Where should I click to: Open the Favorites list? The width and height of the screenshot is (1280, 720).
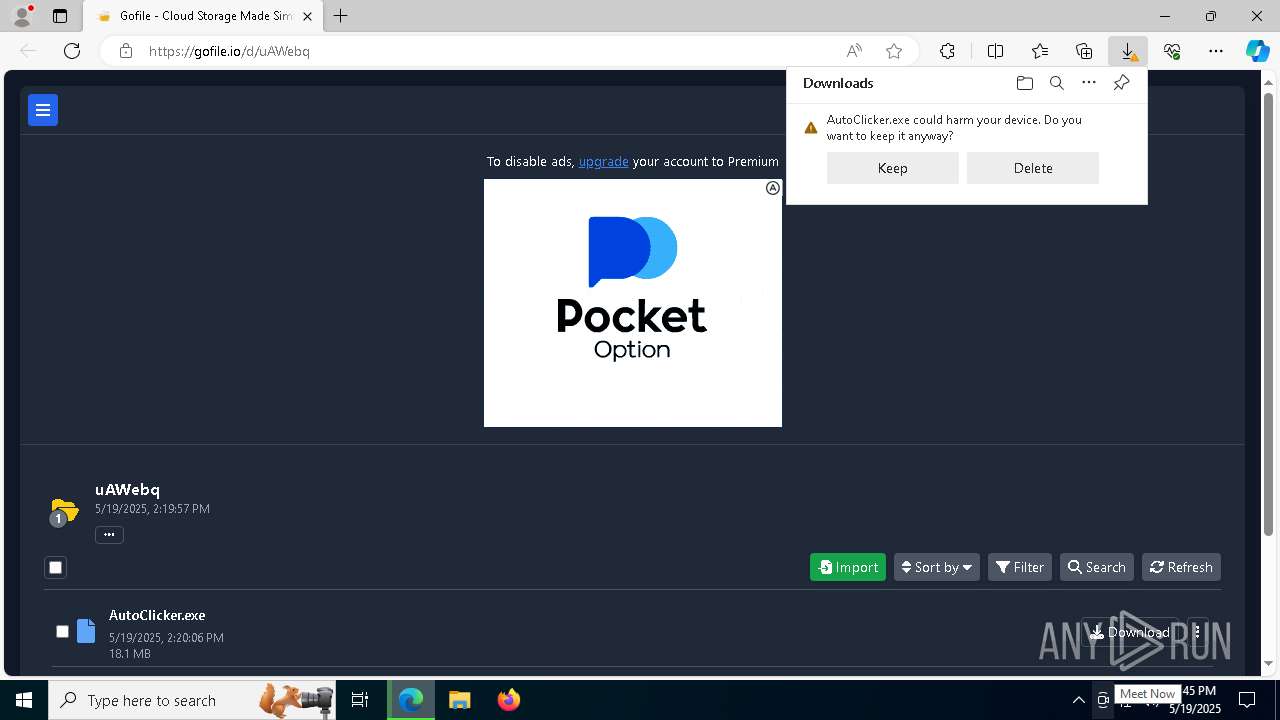click(x=1040, y=51)
